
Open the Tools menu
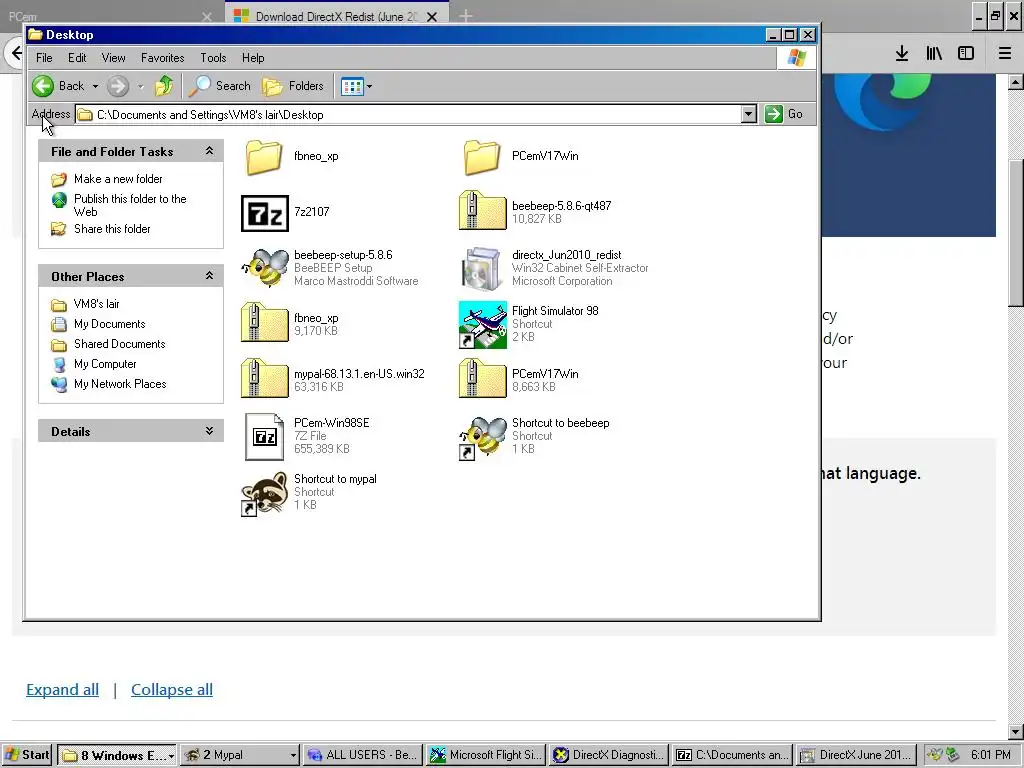[x=213, y=58]
